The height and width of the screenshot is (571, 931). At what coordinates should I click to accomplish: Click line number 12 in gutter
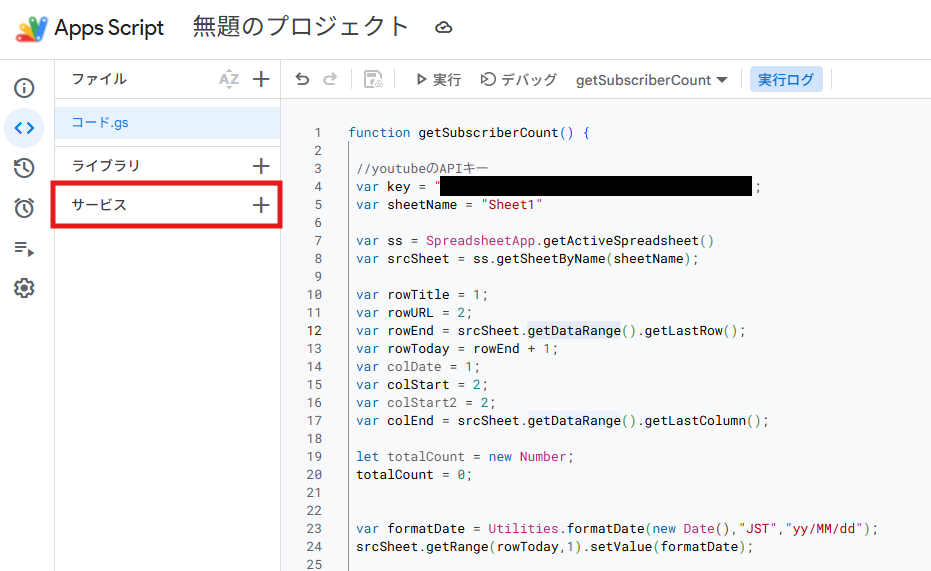point(315,331)
